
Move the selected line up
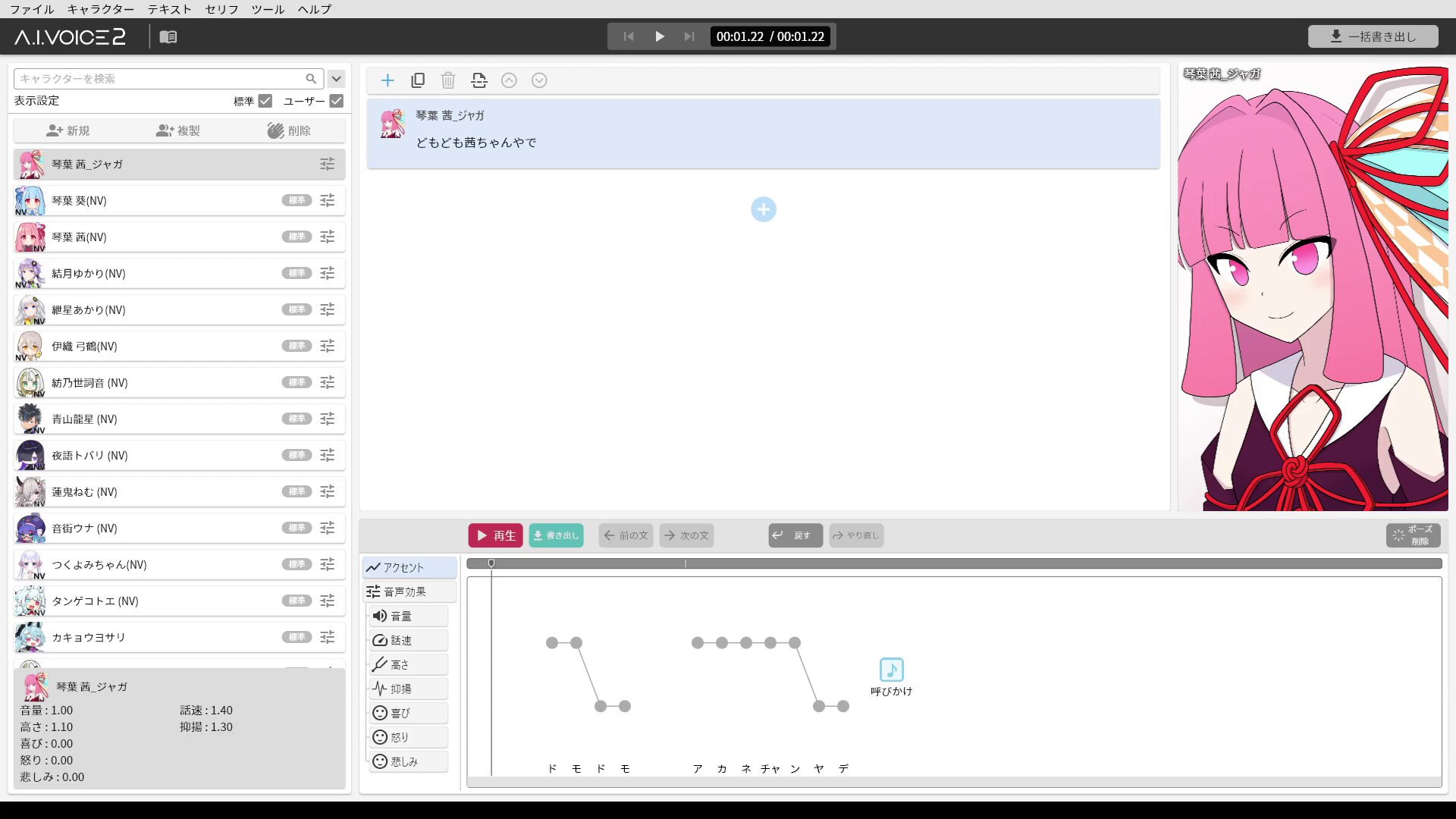tap(509, 80)
